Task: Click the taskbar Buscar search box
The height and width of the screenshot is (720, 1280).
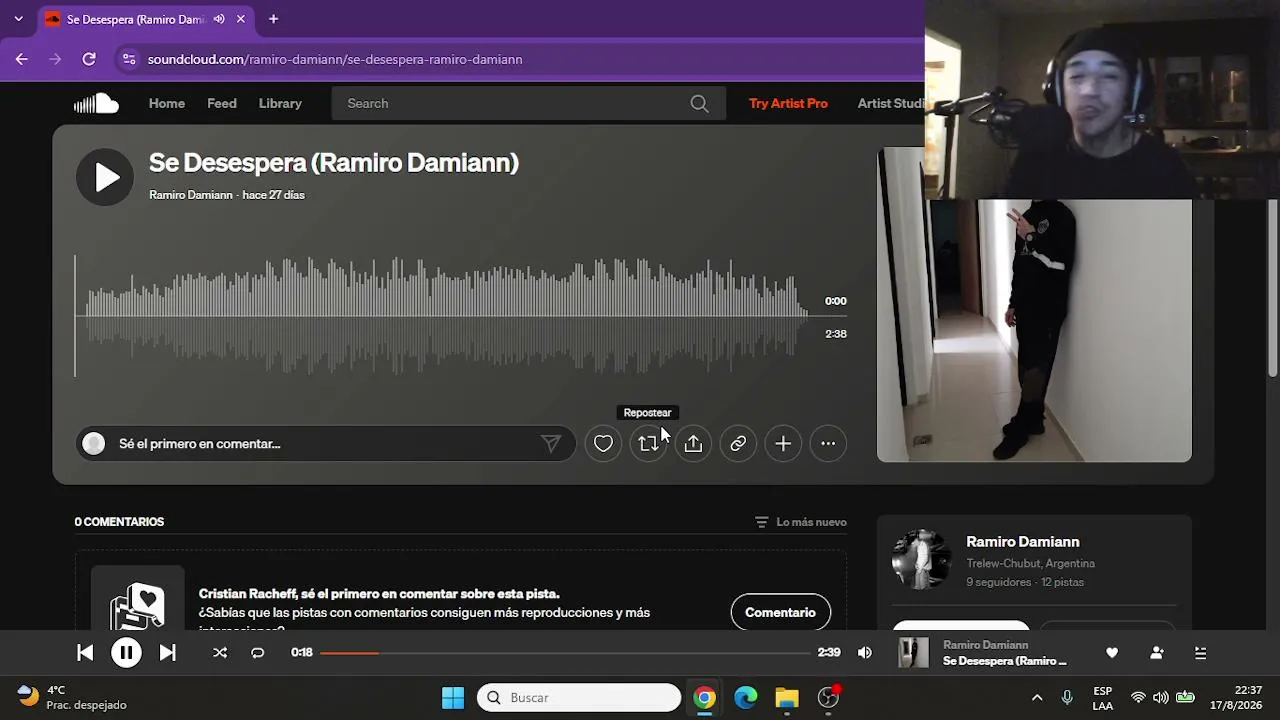Action: [579, 697]
